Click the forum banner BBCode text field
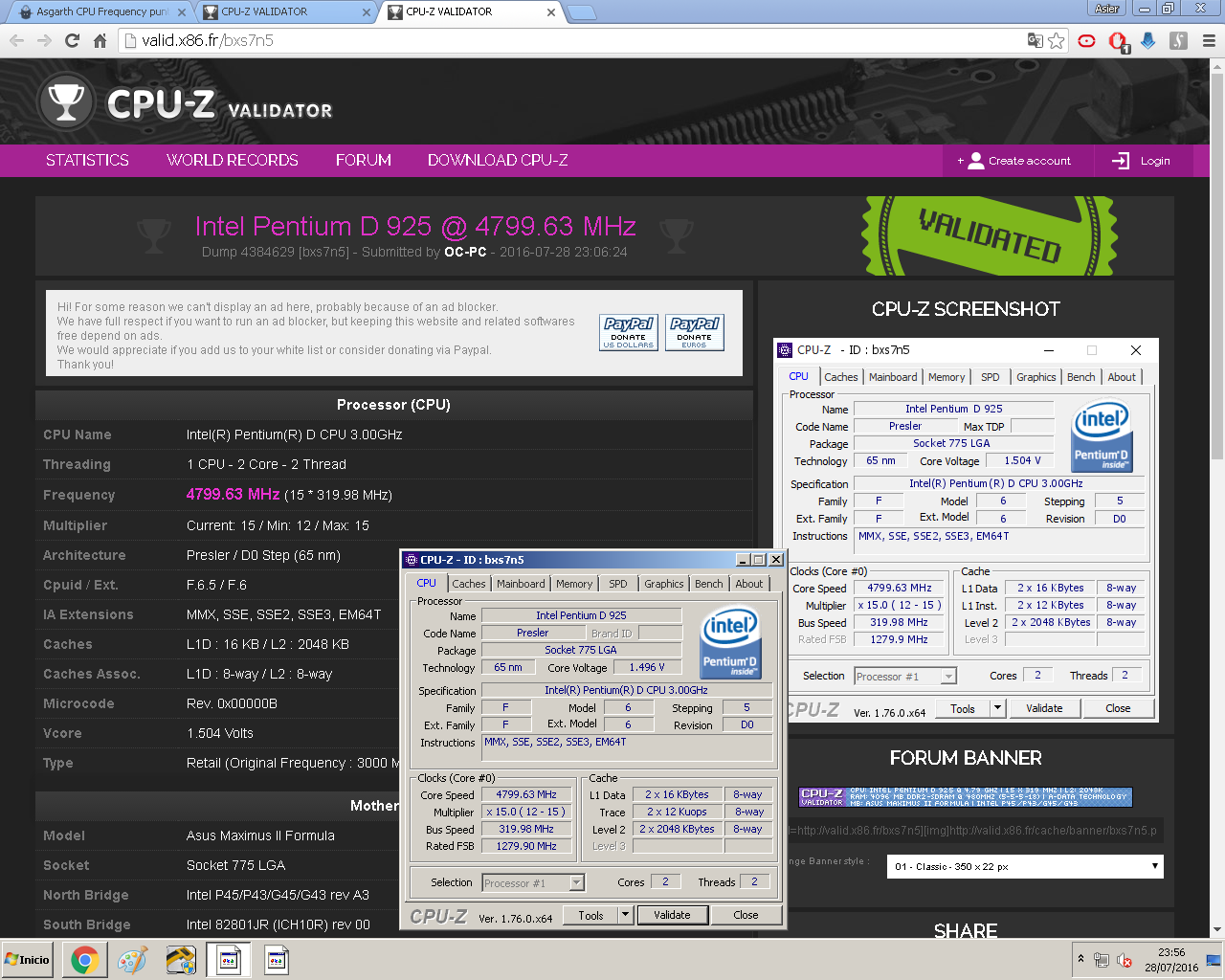The height and width of the screenshot is (980, 1225). (x=976, y=831)
